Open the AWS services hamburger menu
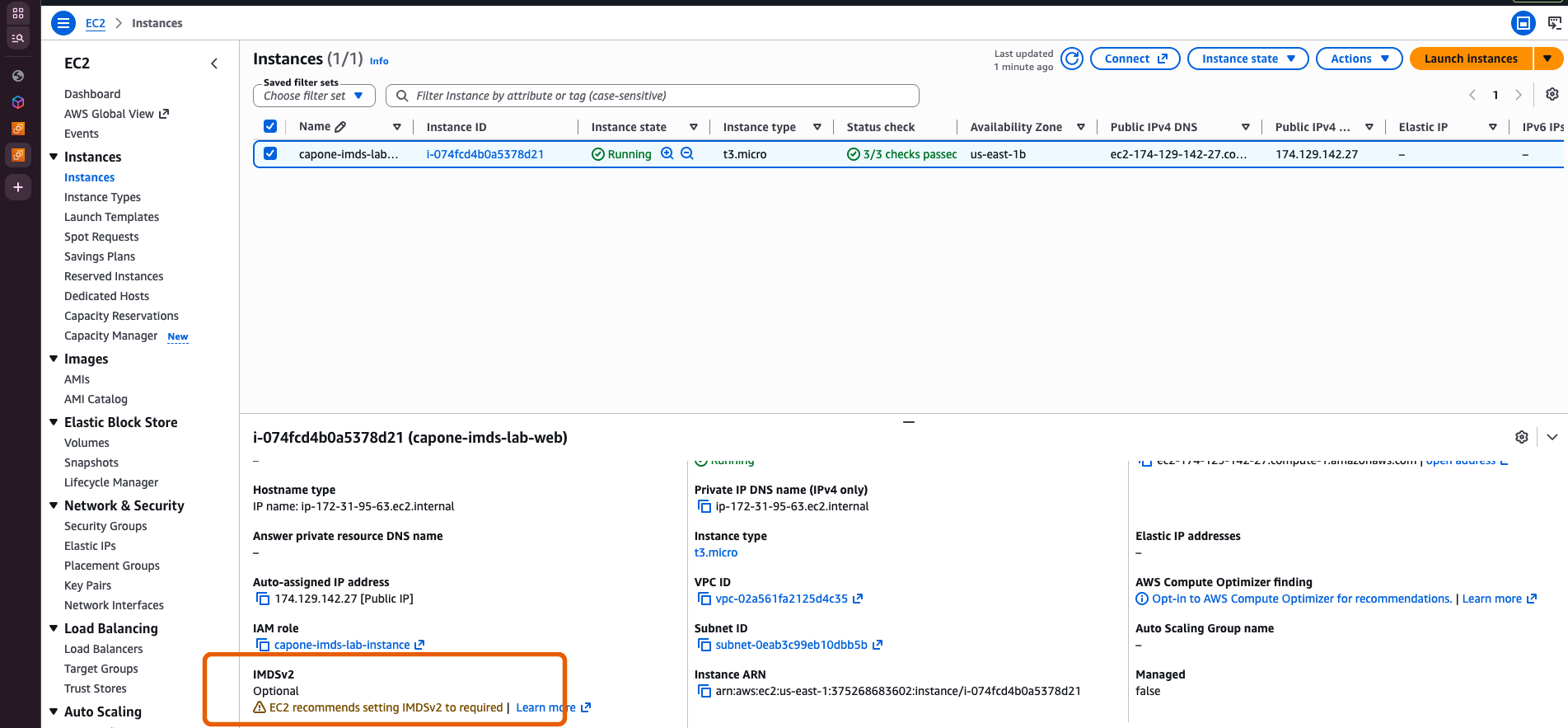Image resolution: width=1568 pixels, height=728 pixels. click(x=63, y=23)
